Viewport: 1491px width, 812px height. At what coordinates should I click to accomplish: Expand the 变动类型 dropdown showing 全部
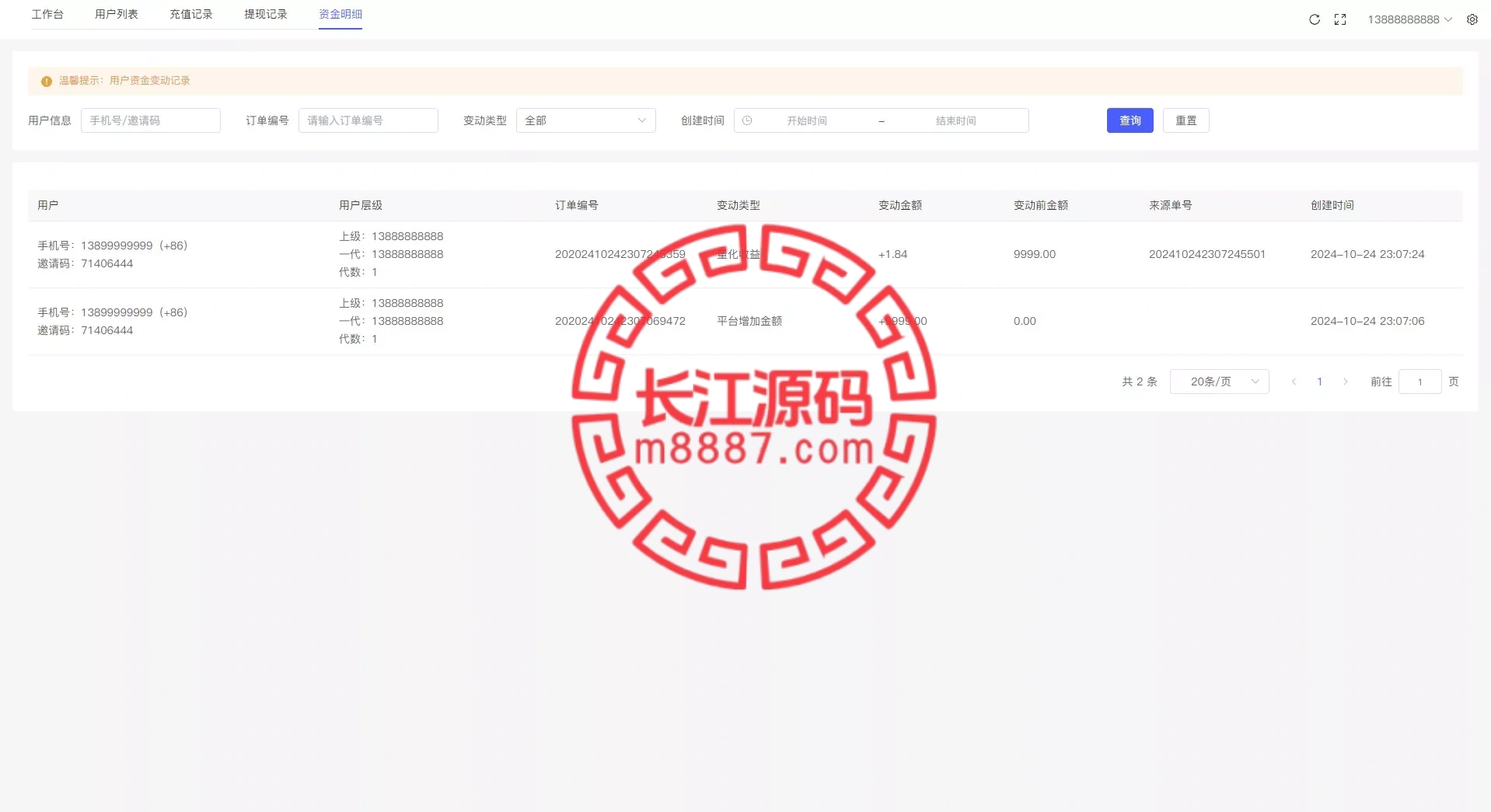pyautogui.click(x=586, y=120)
